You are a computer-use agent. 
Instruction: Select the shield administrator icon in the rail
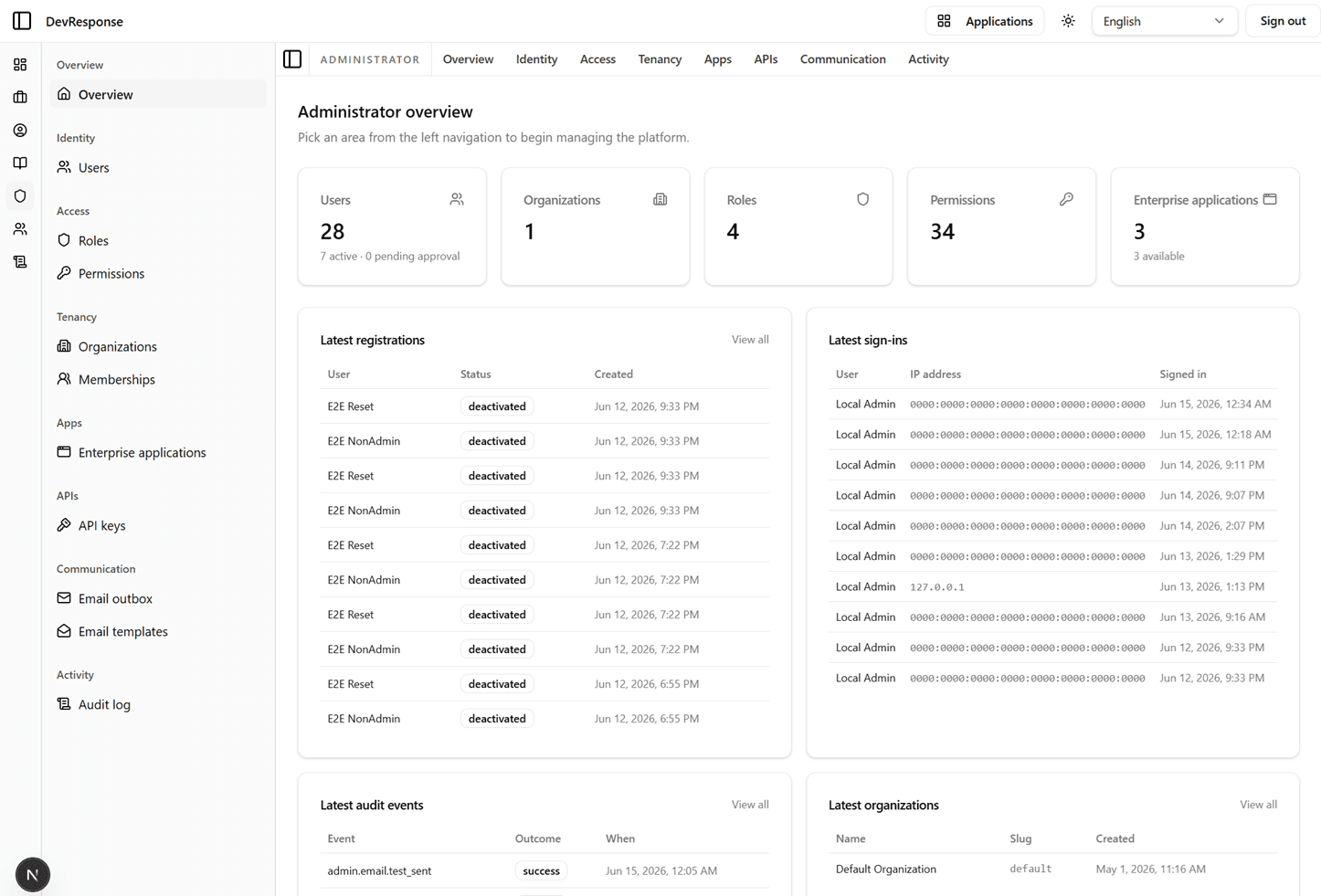(20, 196)
